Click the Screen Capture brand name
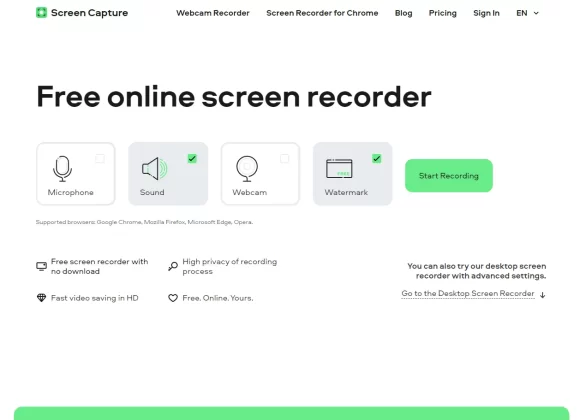The height and width of the screenshot is (420, 580). [x=90, y=13]
